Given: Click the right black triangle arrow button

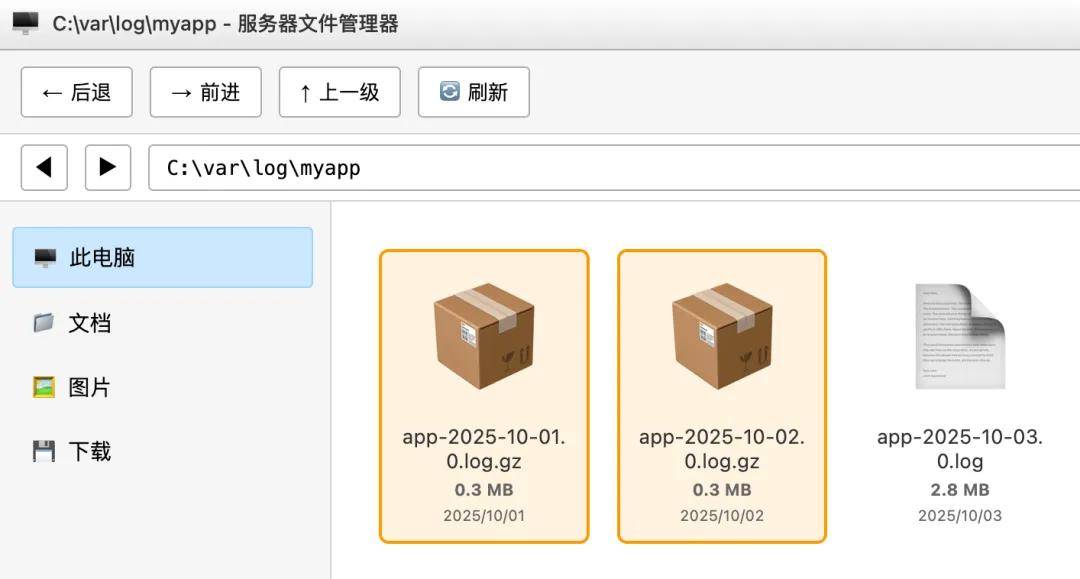Looking at the screenshot, I should tap(108, 167).
